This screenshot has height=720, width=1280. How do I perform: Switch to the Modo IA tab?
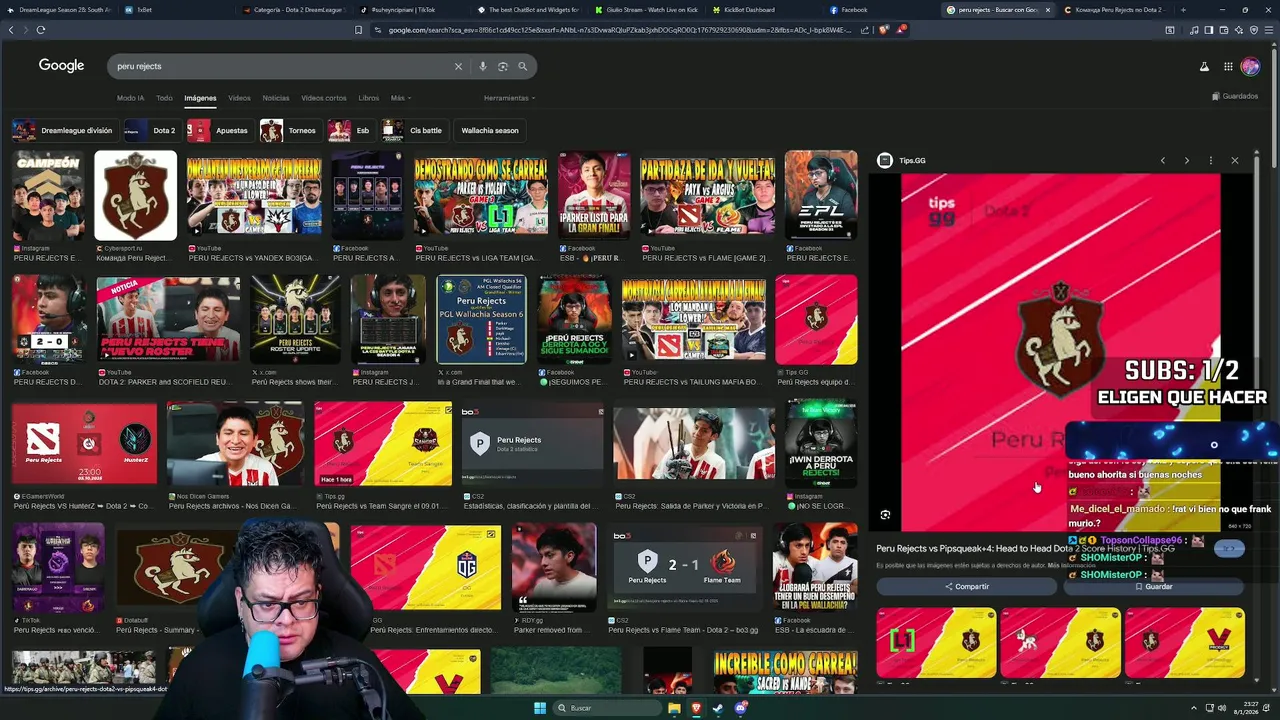(130, 98)
